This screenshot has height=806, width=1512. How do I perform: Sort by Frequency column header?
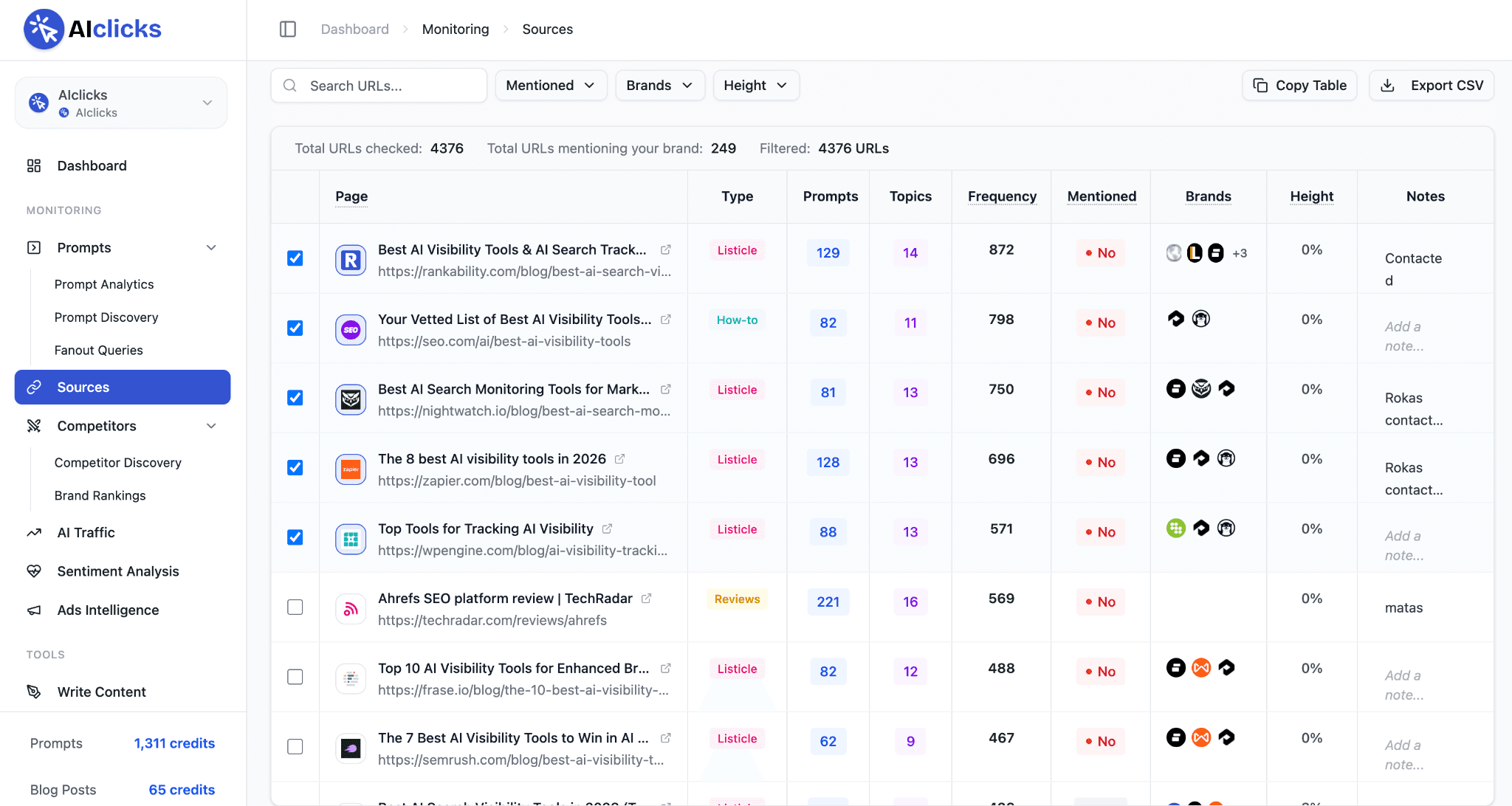click(1002, 196)
